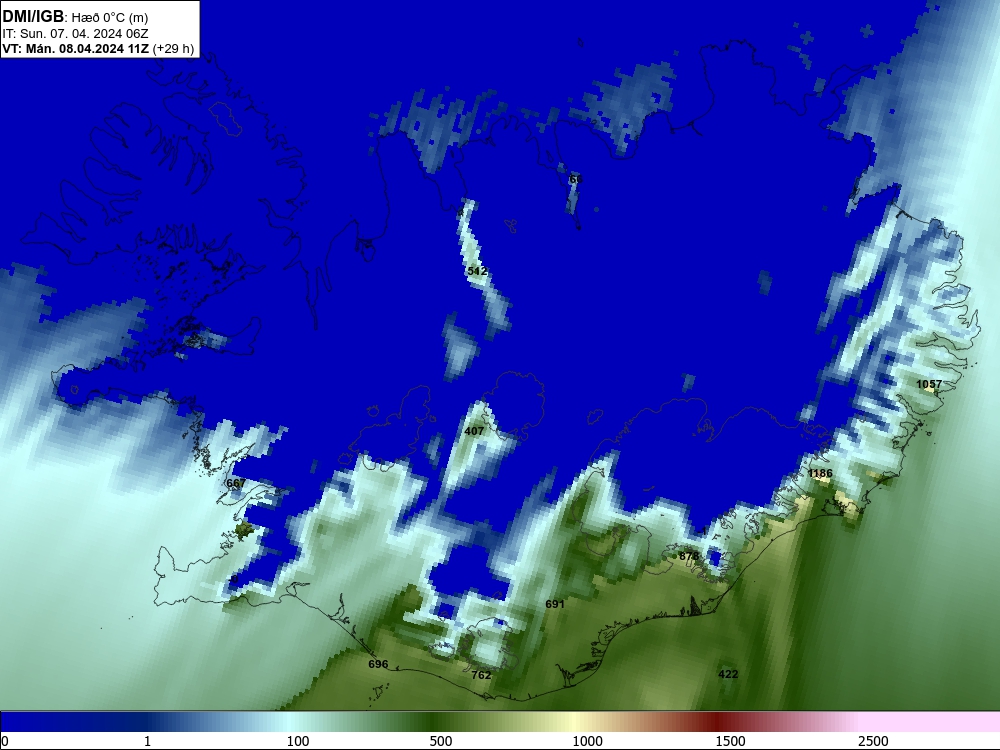1000x750 pixels.
Task: Click the map value 762
Action: tap(482, 675)
